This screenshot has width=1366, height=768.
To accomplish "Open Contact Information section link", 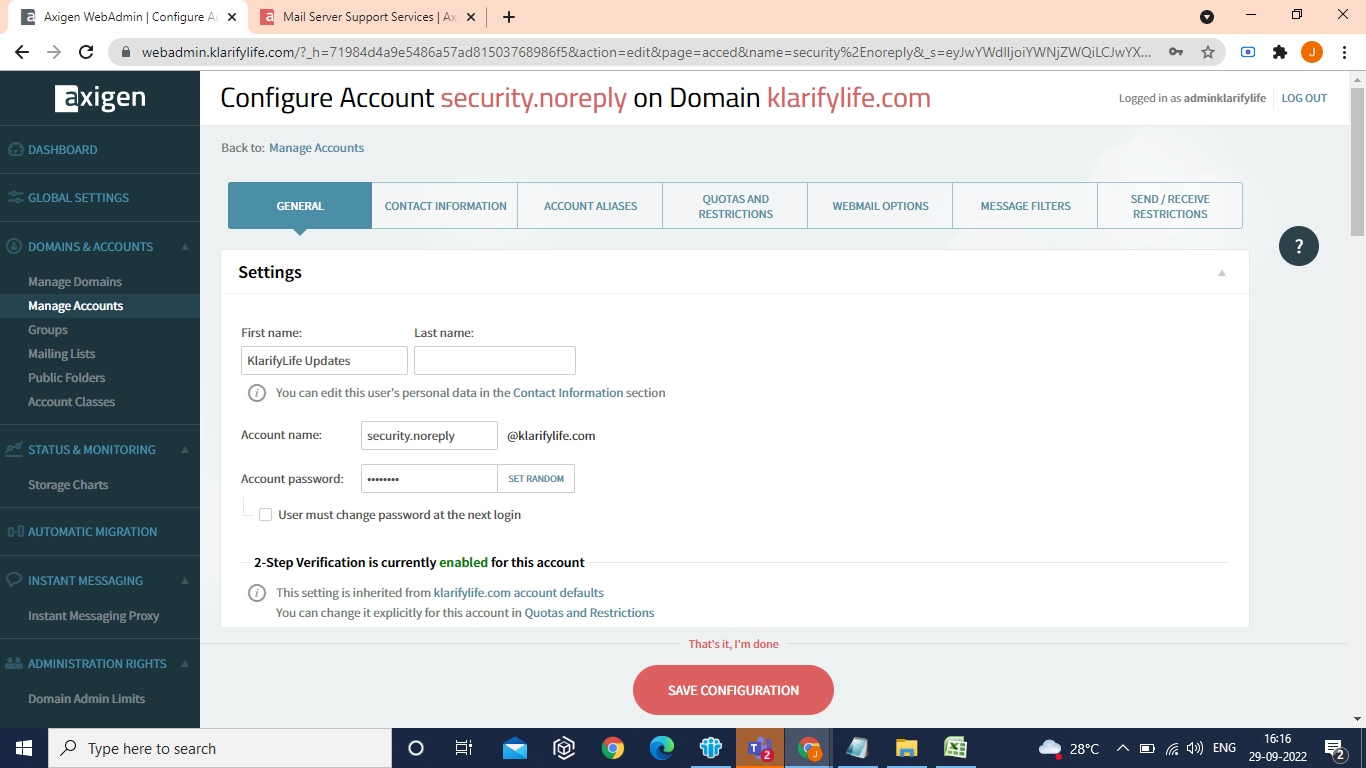I will 568,393.
